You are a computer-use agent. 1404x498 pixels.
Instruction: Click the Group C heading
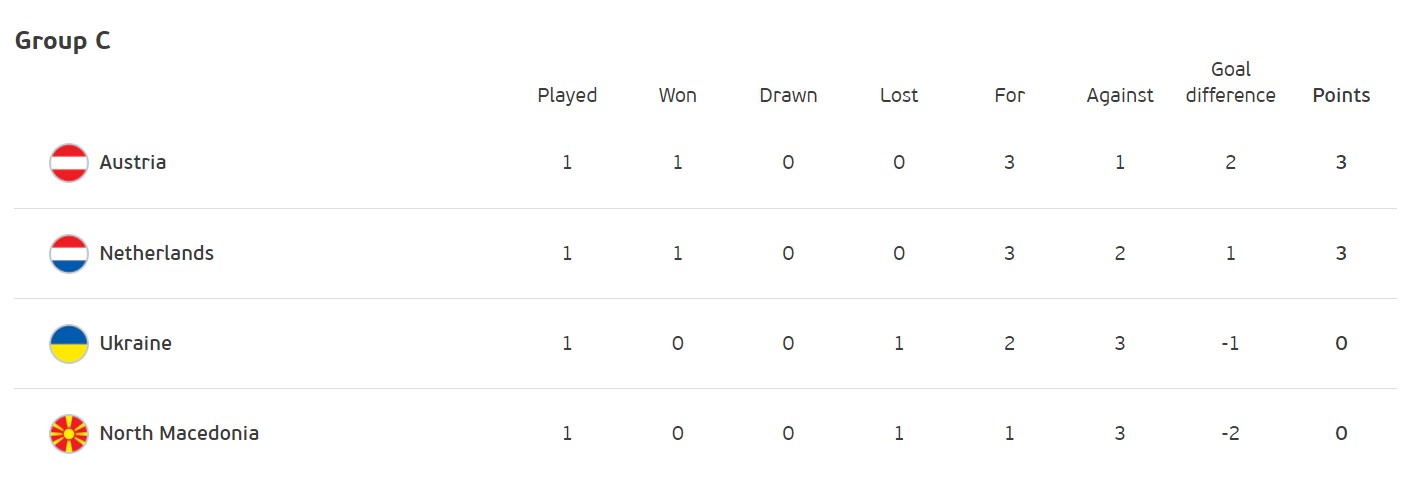[x=62, y=41]
